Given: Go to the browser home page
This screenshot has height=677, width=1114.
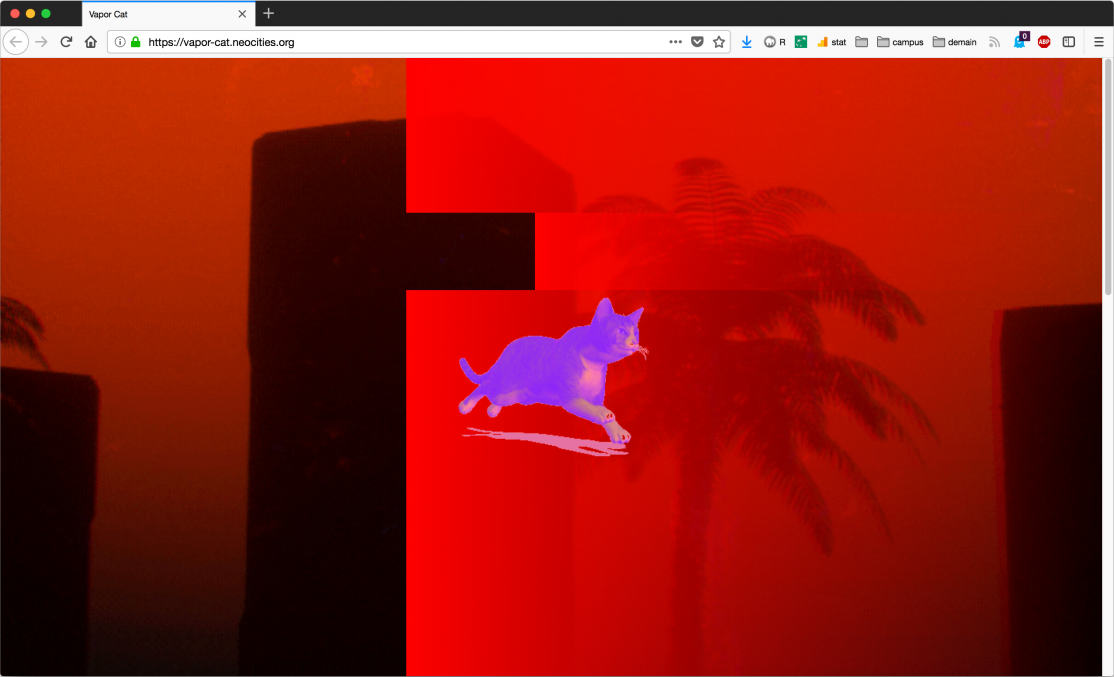Looking at the screenshot, I should [x=90, y=42].
